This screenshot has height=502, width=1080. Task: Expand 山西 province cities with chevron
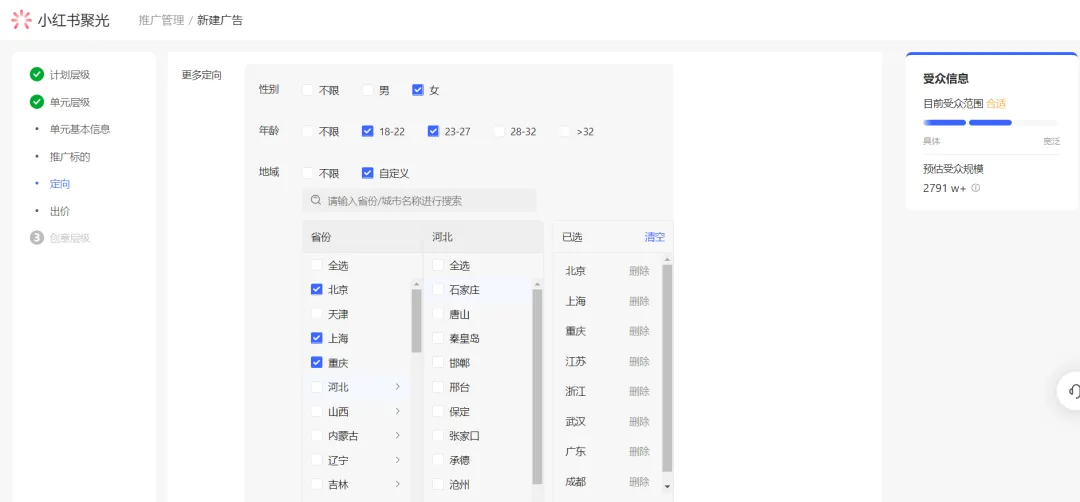pyautogui.click(x=397, y=412)
